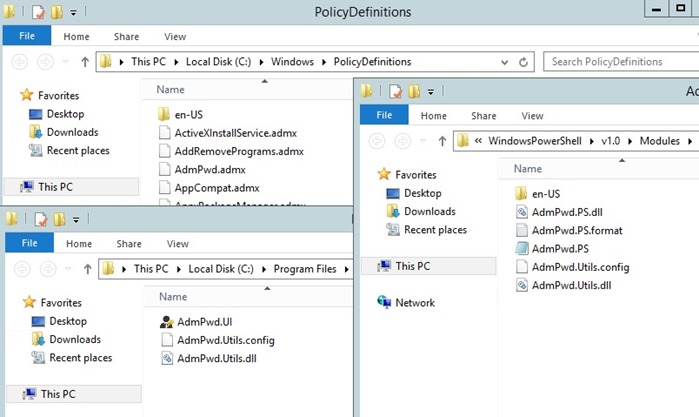Click Forward arrow in PolicyDefinitions window
The width and height of the screenshot is (699, 417).
pos(45,62)
